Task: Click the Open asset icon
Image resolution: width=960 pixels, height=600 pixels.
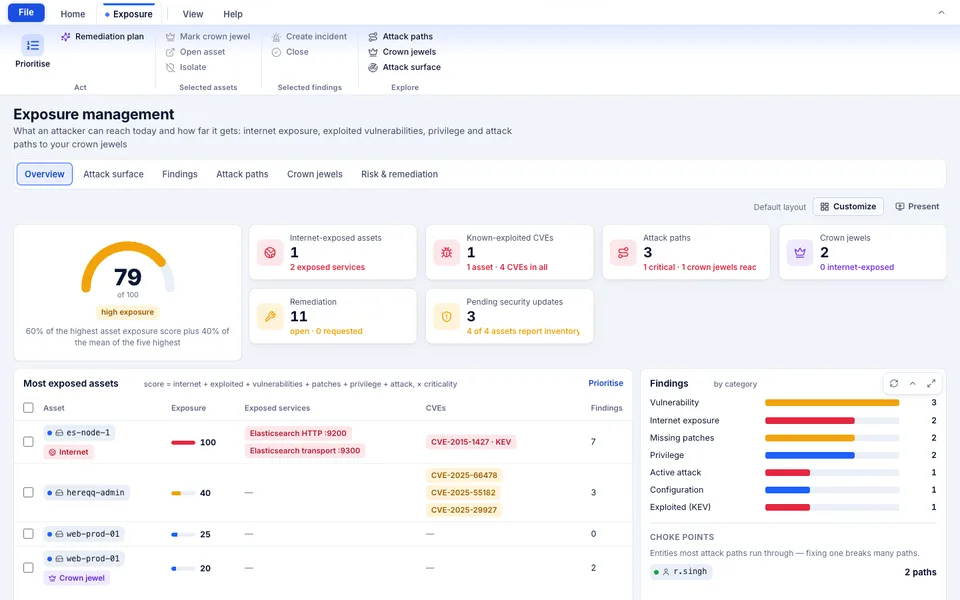Action: click(x=170, y=52)
